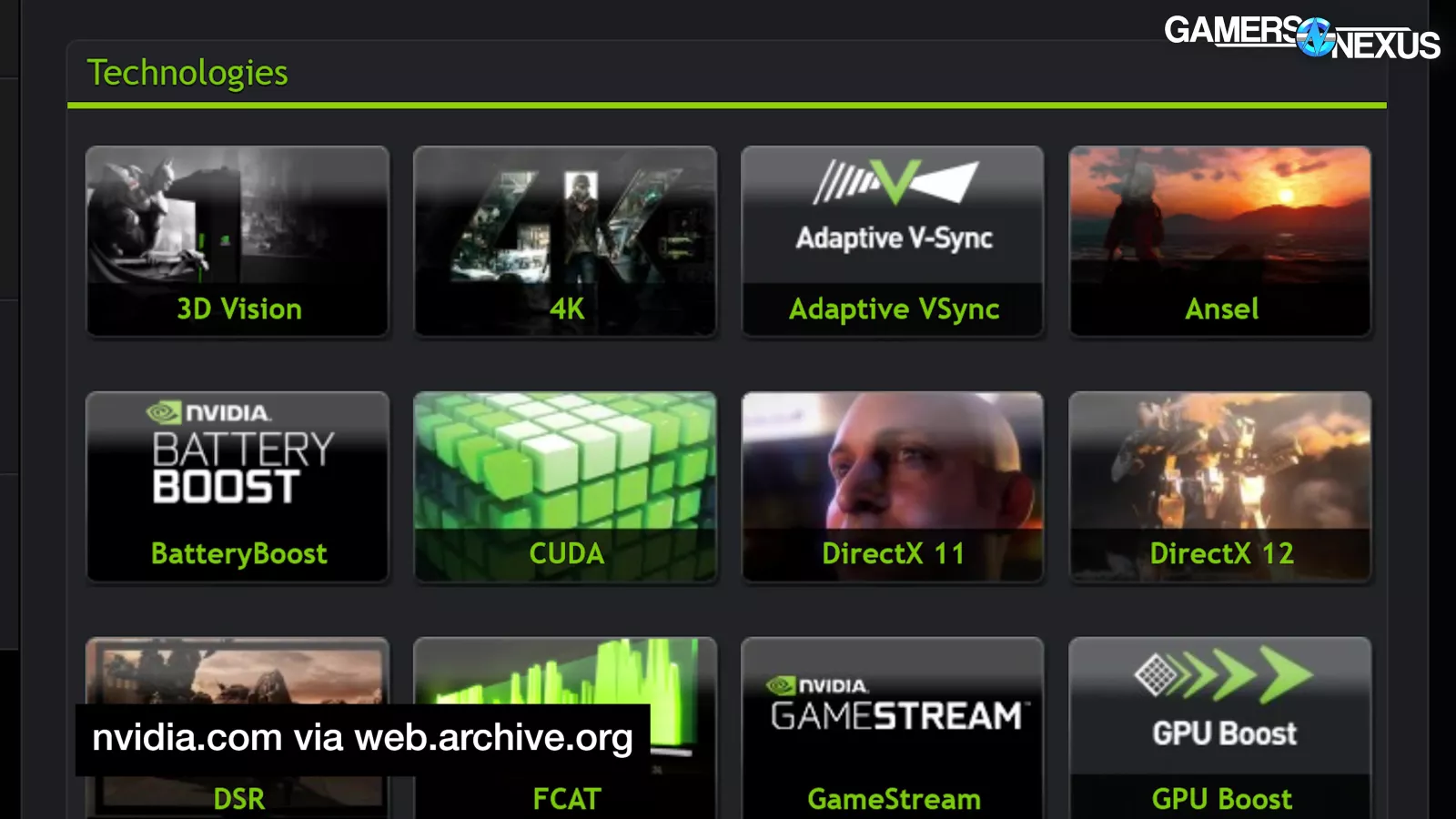Click the DSR tile label

[238, 799]
